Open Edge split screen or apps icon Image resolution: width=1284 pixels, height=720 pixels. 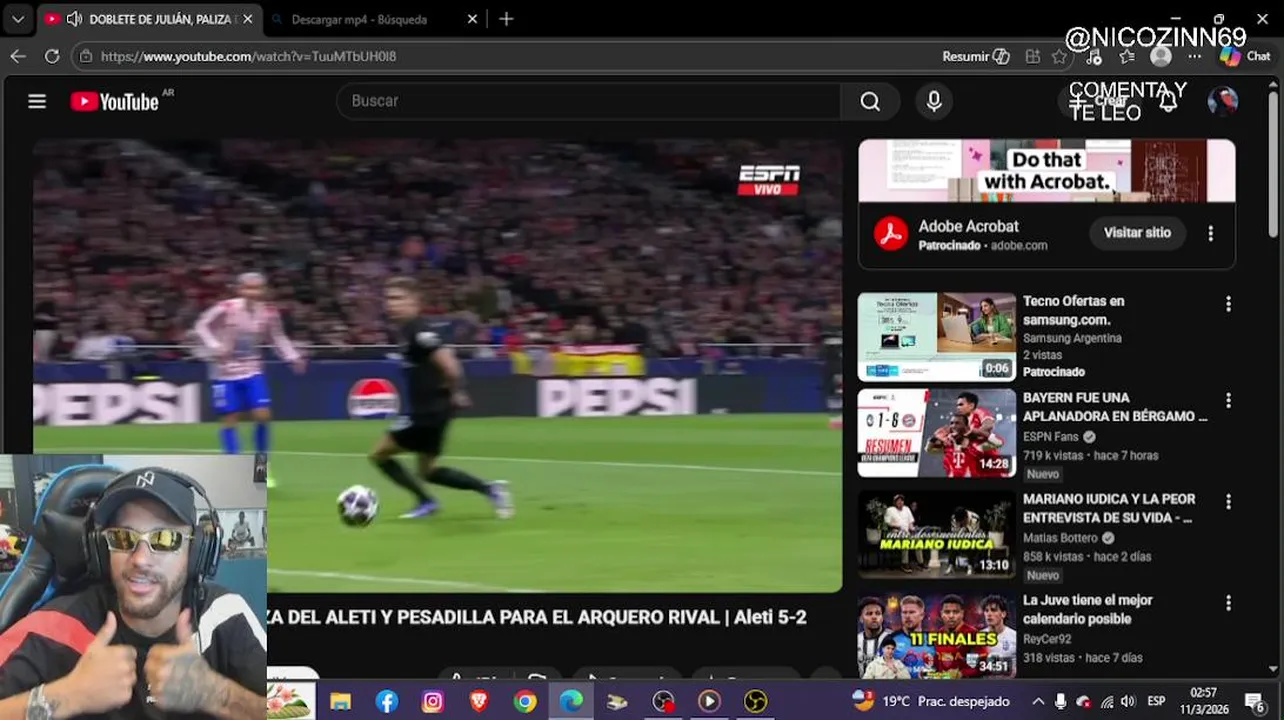point(1033,56)
